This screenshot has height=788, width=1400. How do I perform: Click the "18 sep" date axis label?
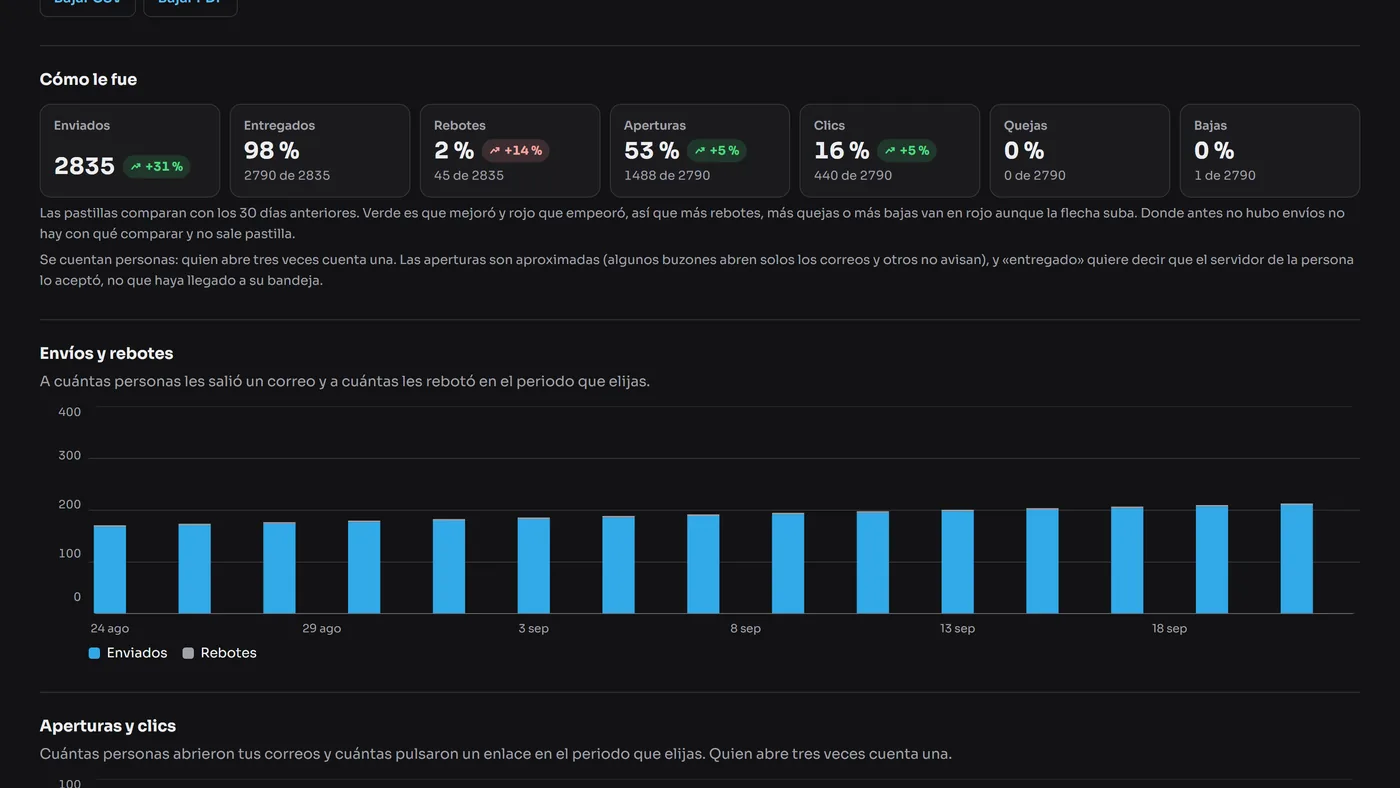click(1170, 629)
